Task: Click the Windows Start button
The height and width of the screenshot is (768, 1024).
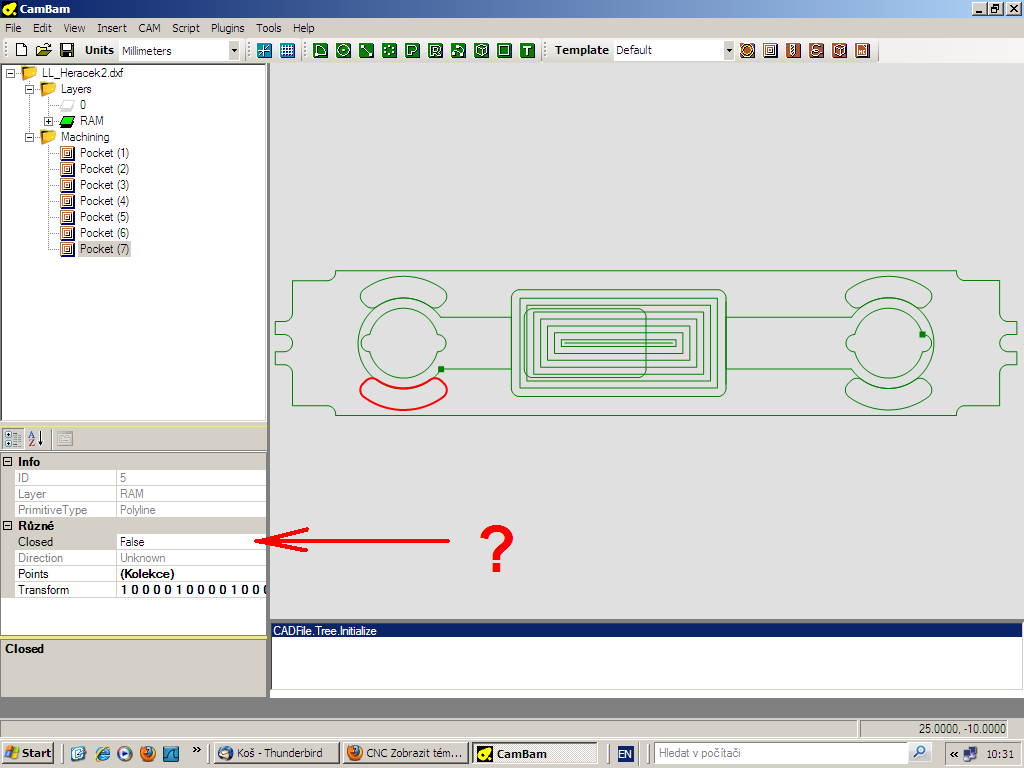Action: (x=28, y=753)
